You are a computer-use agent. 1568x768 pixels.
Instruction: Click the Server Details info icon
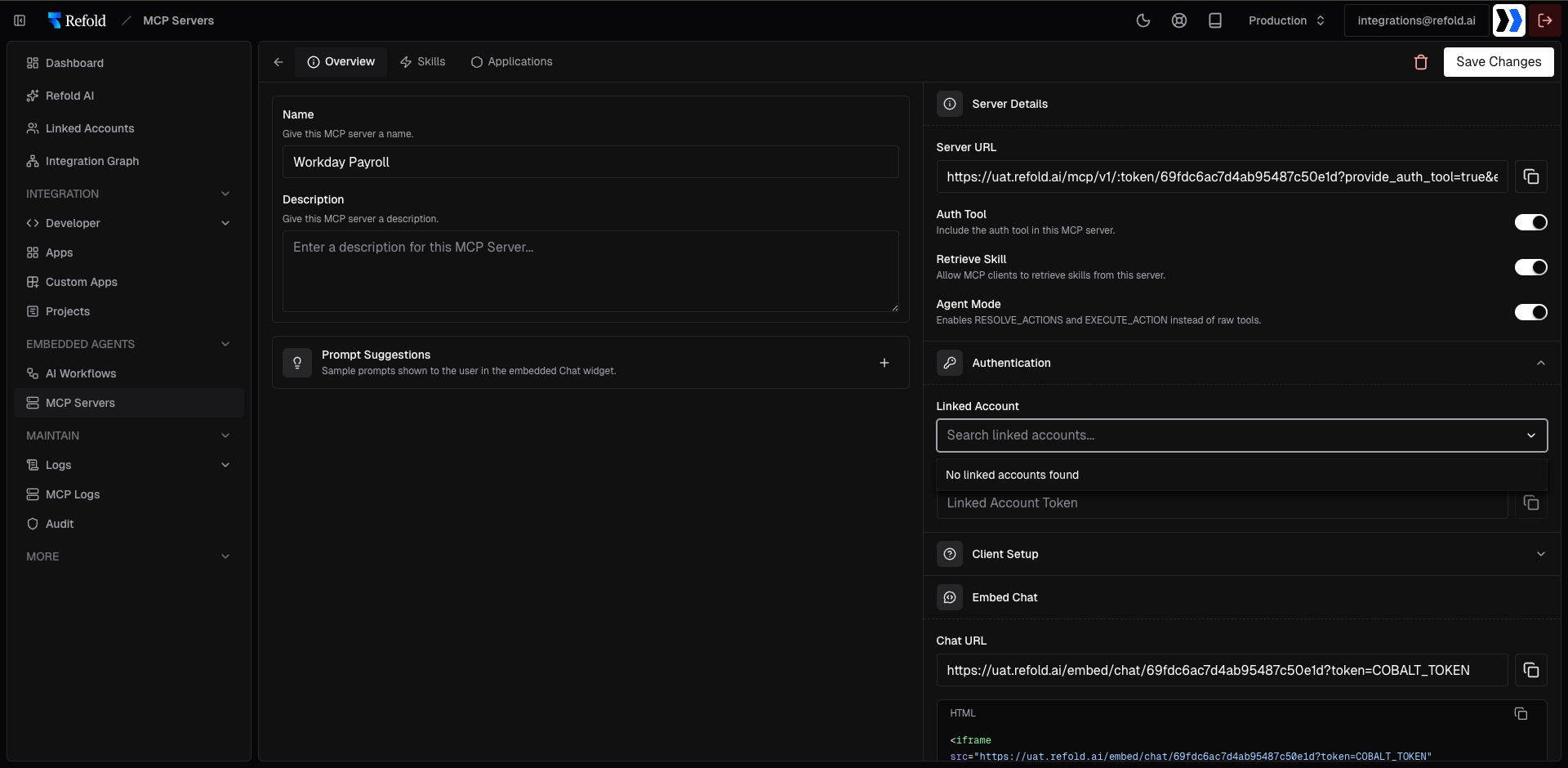pyautogui.click(x=950, y=104)
